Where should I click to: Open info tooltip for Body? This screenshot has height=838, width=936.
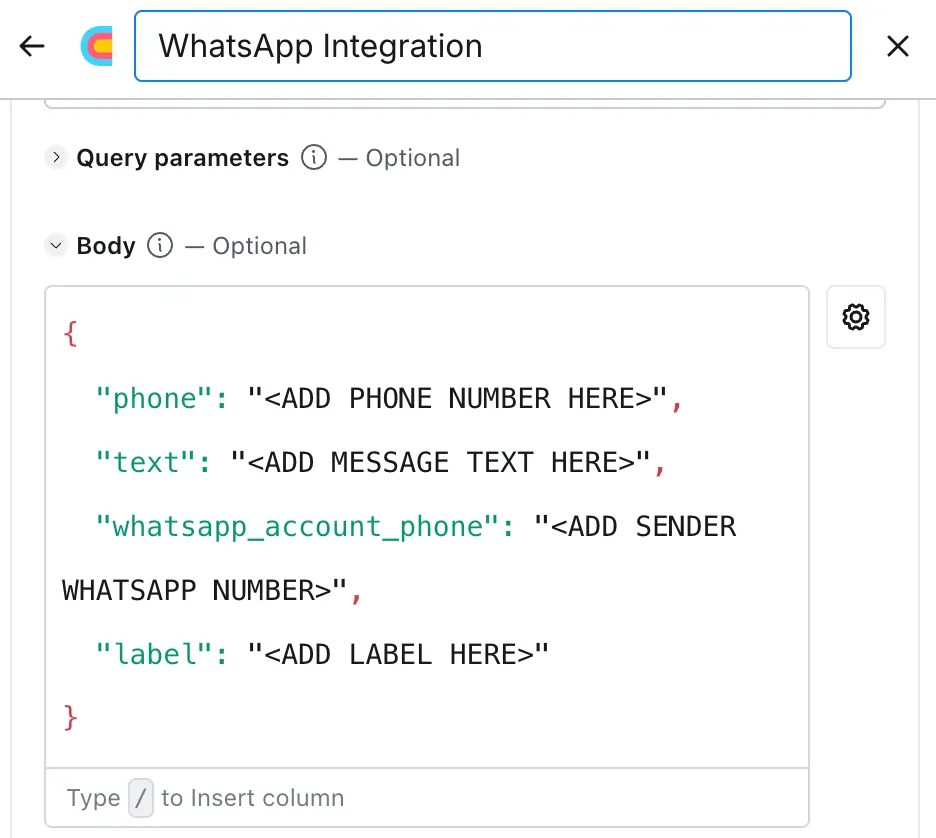[160, 245]
